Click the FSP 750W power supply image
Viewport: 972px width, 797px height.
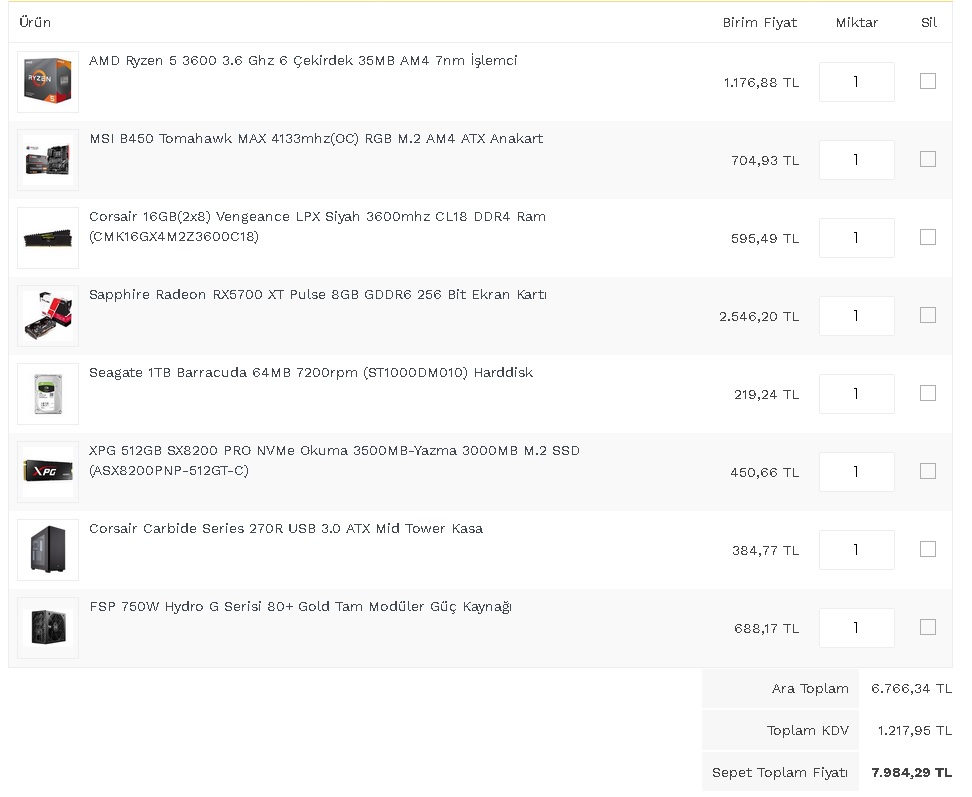tap(48, 628)
